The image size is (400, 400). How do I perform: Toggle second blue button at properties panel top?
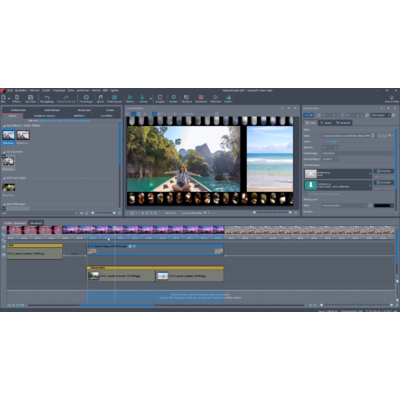coord(311,115)
